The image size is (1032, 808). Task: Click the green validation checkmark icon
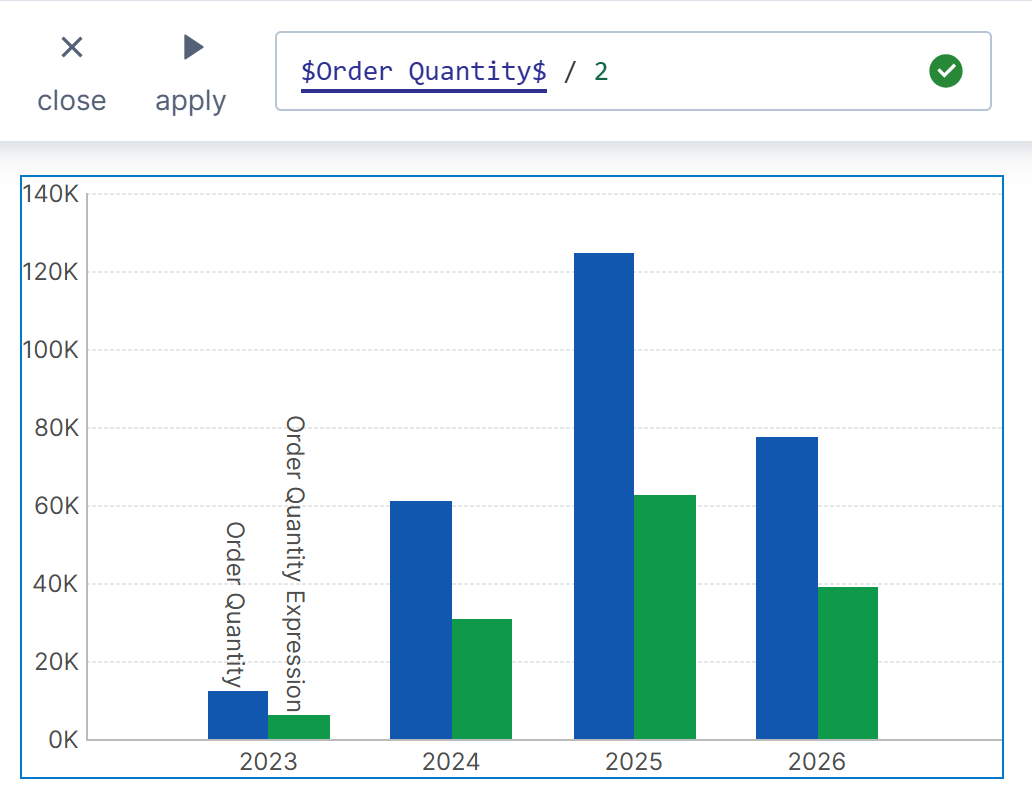pos(945,71)
